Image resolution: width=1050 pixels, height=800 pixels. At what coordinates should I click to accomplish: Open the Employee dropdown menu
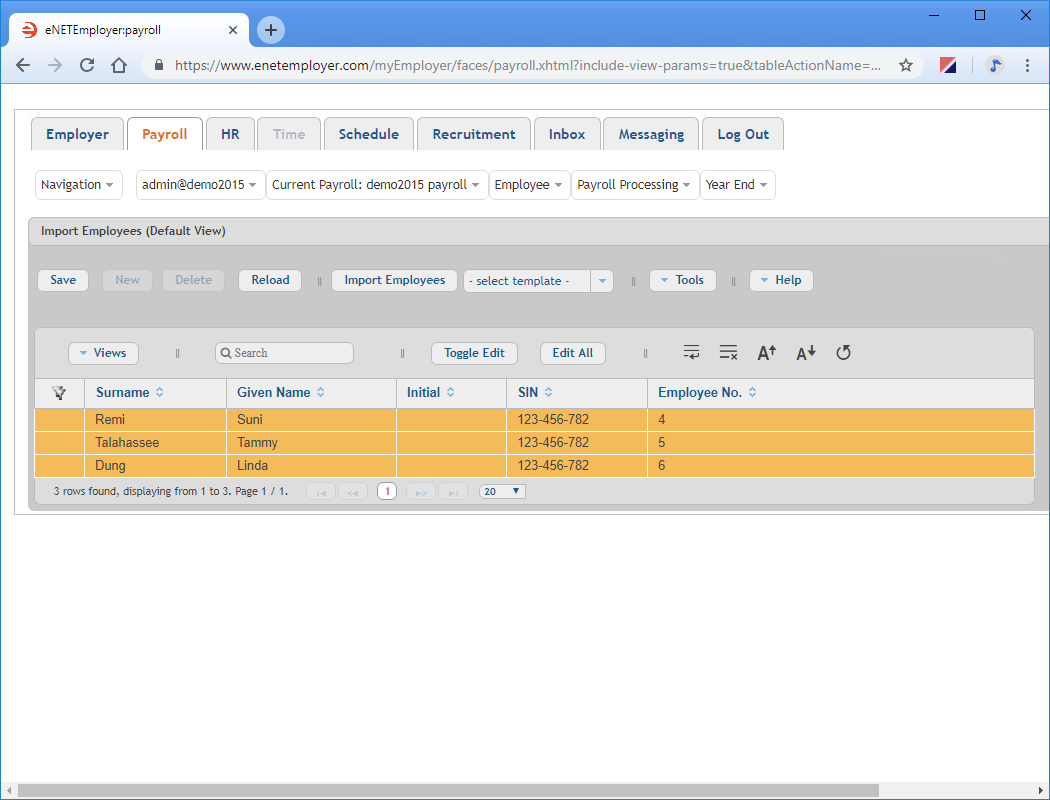pos(530,185)
